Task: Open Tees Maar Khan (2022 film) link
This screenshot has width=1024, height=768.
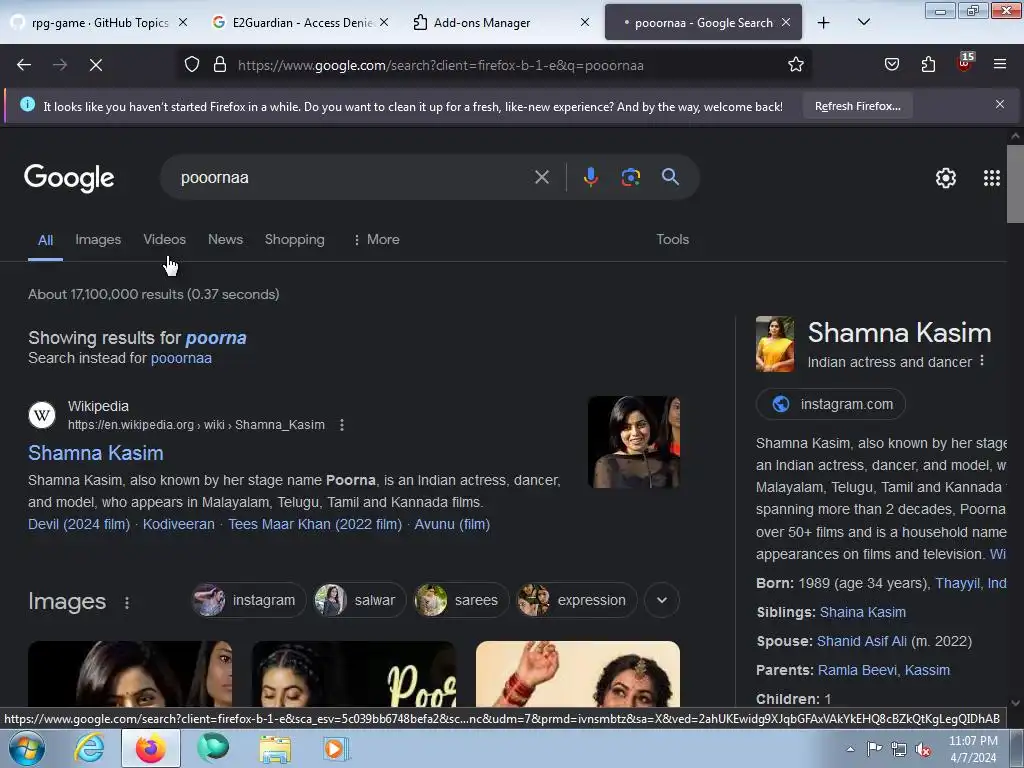Action: [x=315, y=524]
